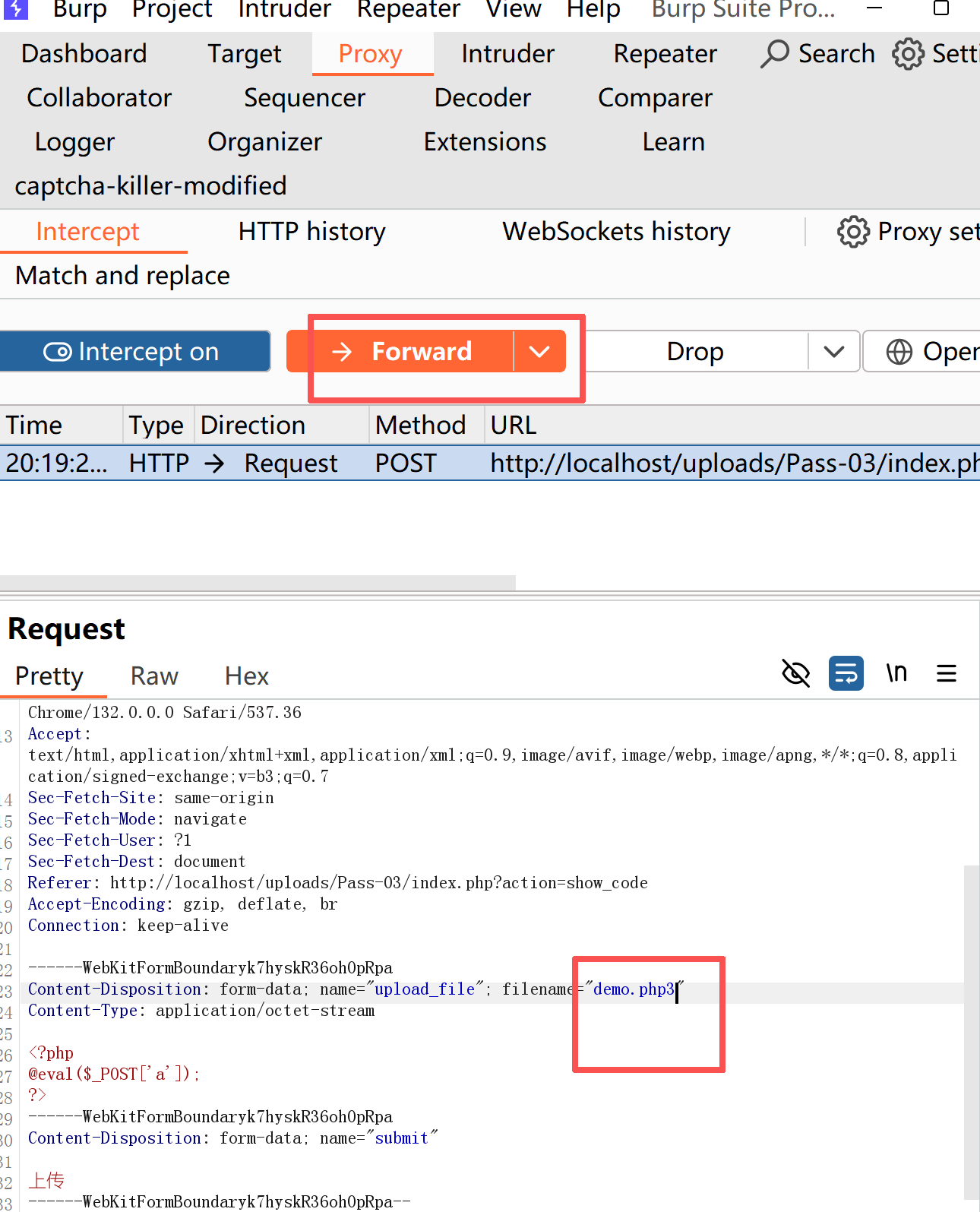Click the submit name value
The height and width of the screenshot is (1212, 980).
tap(402, 1138)
